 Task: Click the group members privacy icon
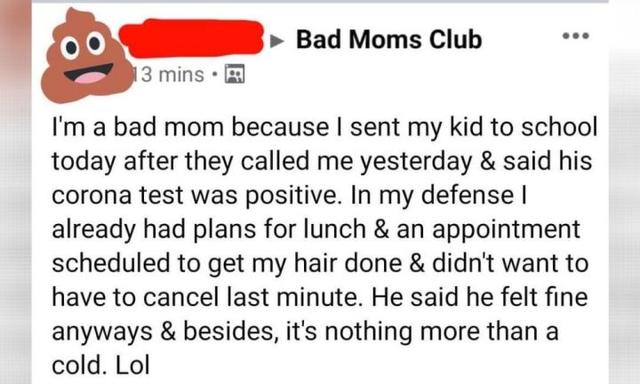pos(235,74)
